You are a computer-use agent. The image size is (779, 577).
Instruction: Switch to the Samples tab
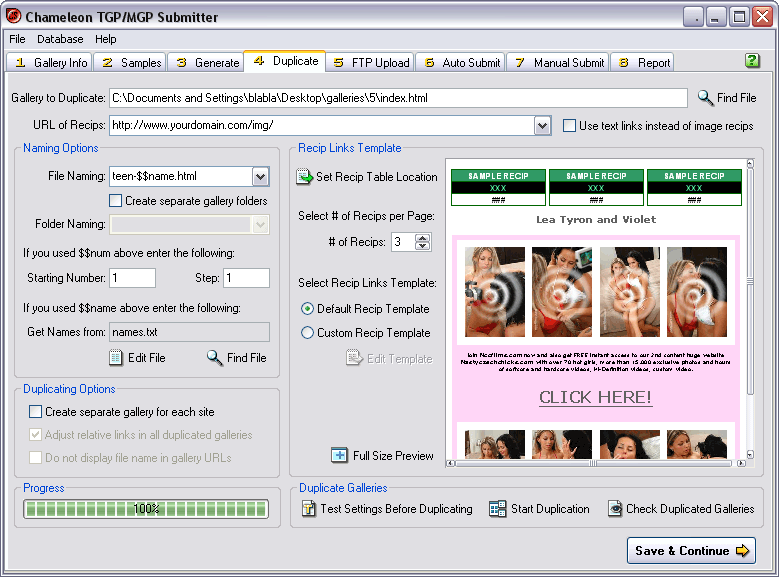[130, 63]
